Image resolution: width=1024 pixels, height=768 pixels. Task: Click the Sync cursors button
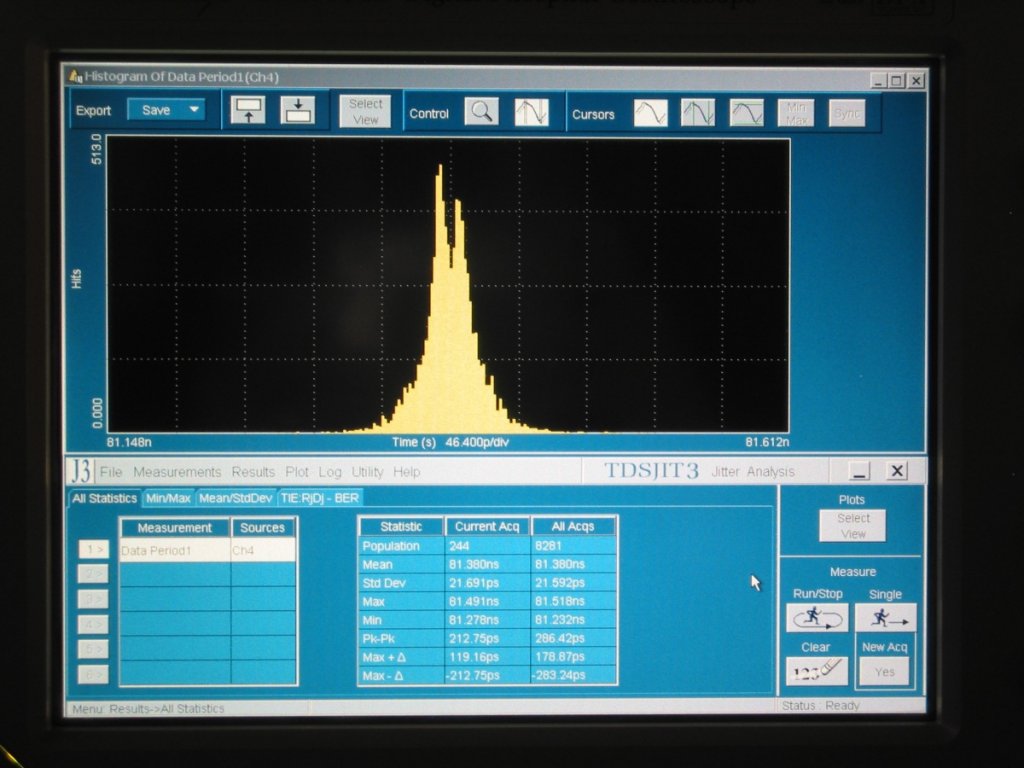click(x=847, y=114)
